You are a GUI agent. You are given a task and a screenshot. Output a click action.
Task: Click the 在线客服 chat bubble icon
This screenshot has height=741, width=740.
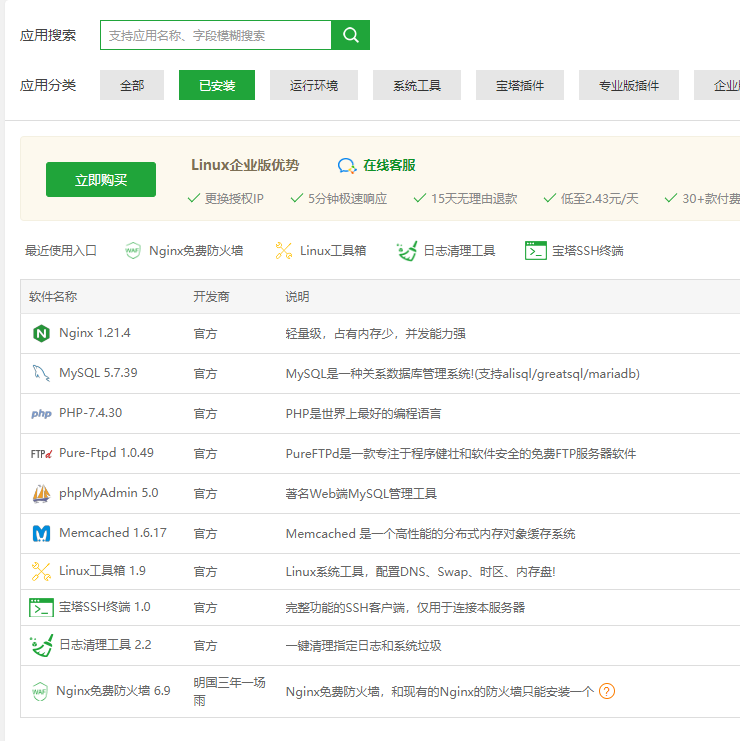coord(346,166)
